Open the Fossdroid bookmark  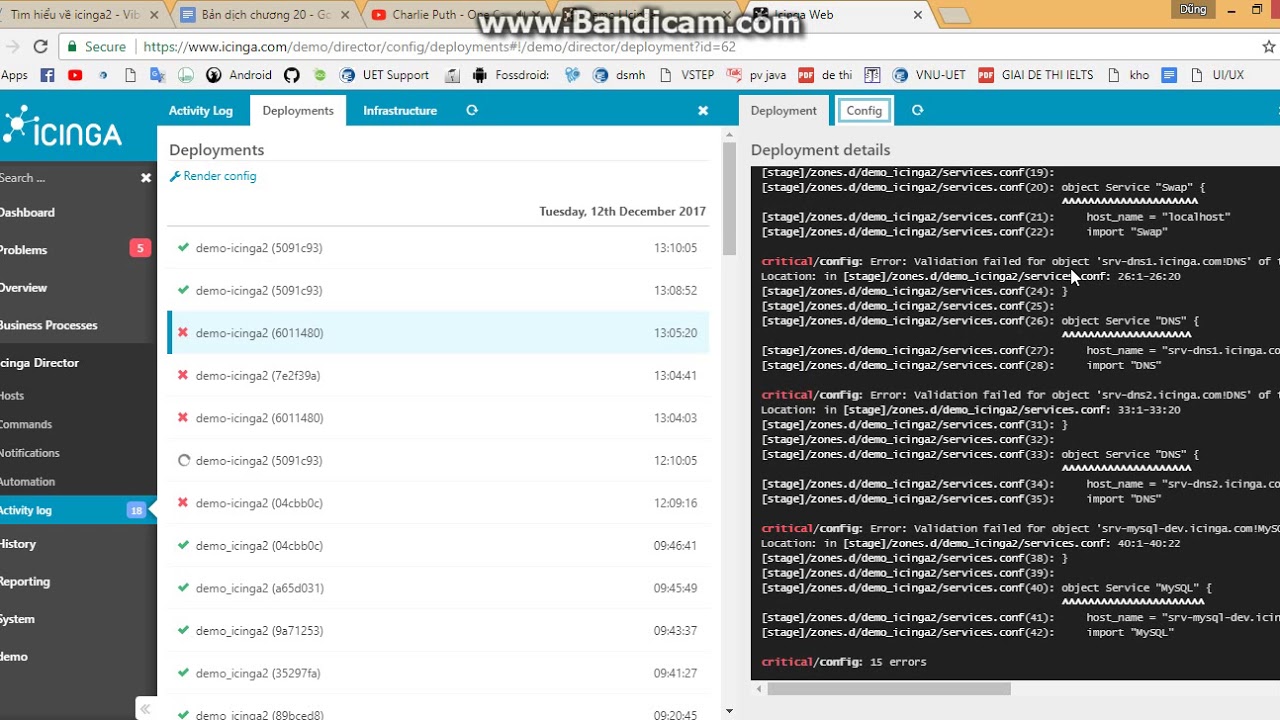[x=511, y=75]
